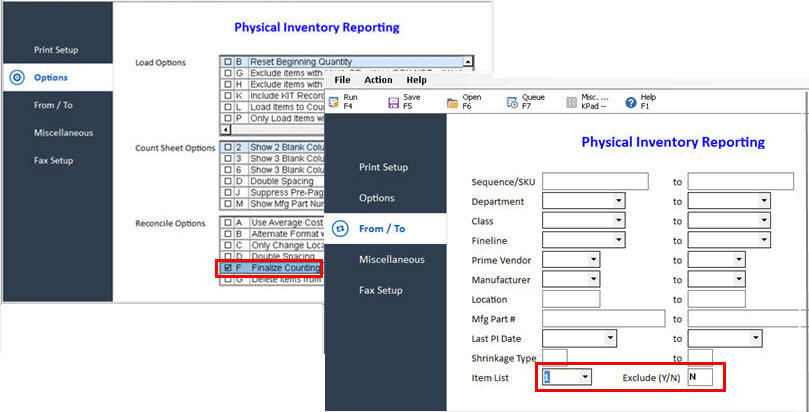This screenshot has height=412, width=809.
Task: Click the From / To sidebar arrows icon
Action: click(340, 228)
